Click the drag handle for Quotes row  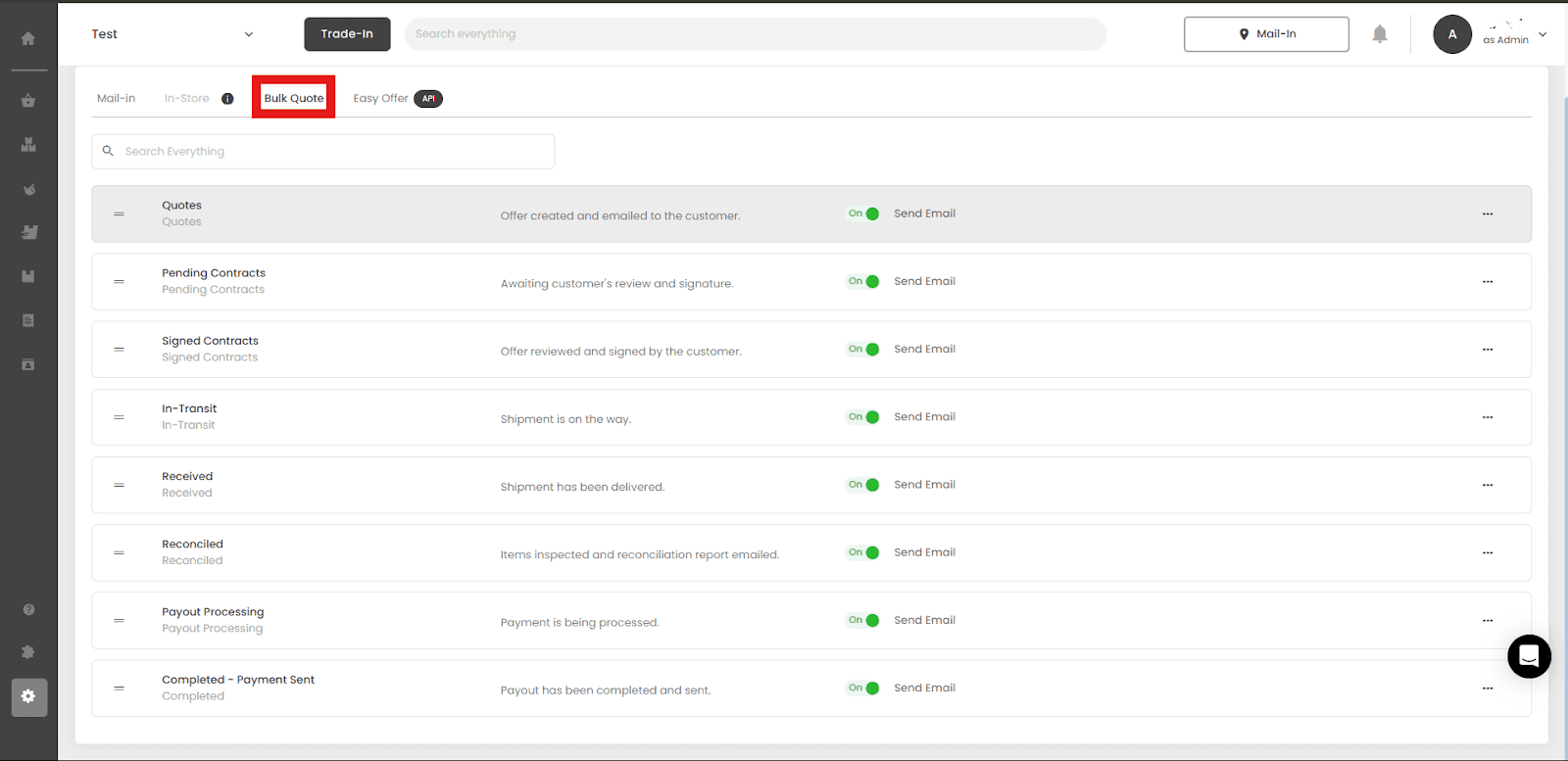[119, 214]
